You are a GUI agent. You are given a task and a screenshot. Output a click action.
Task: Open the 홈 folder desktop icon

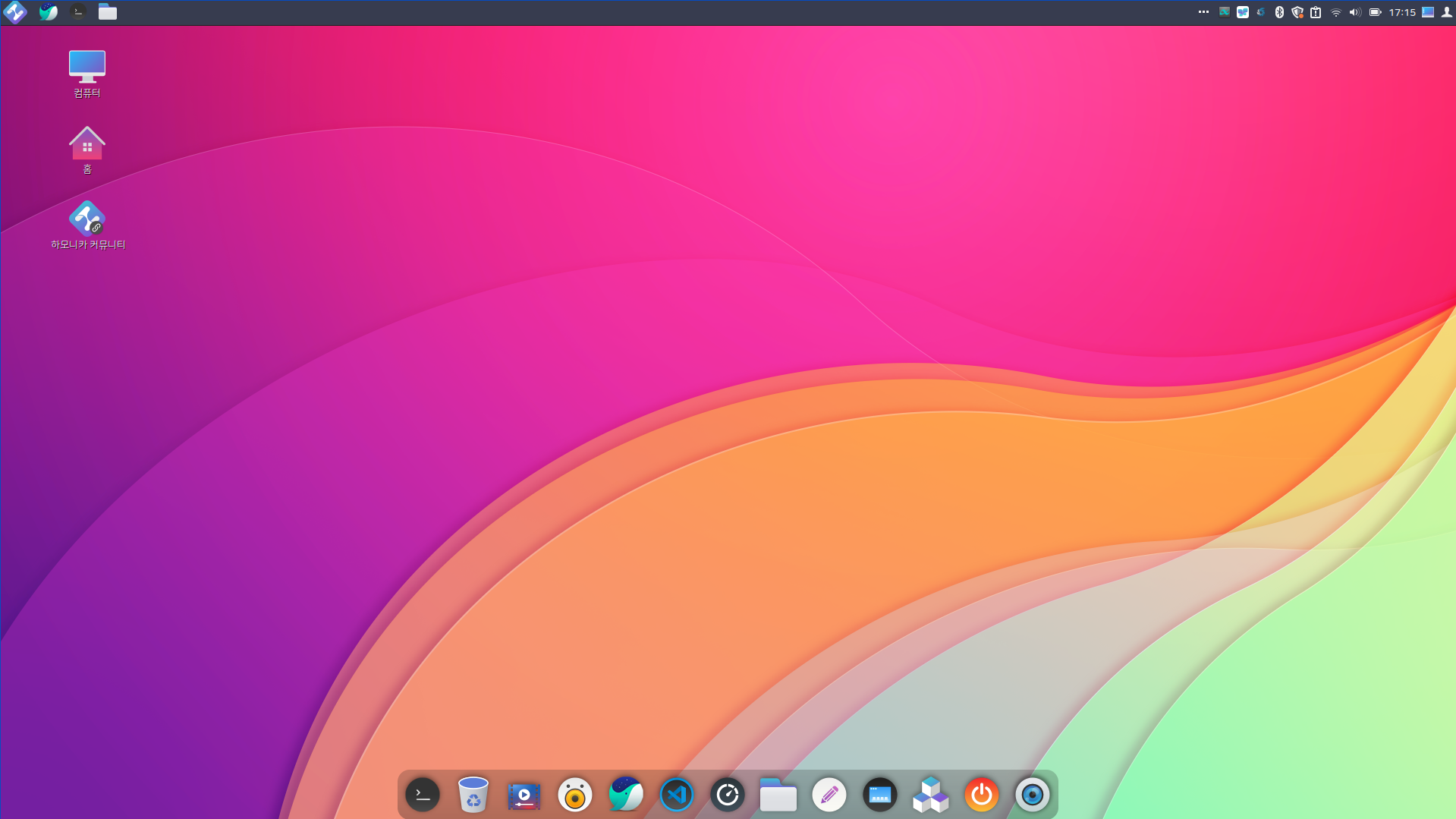point(87,150)
